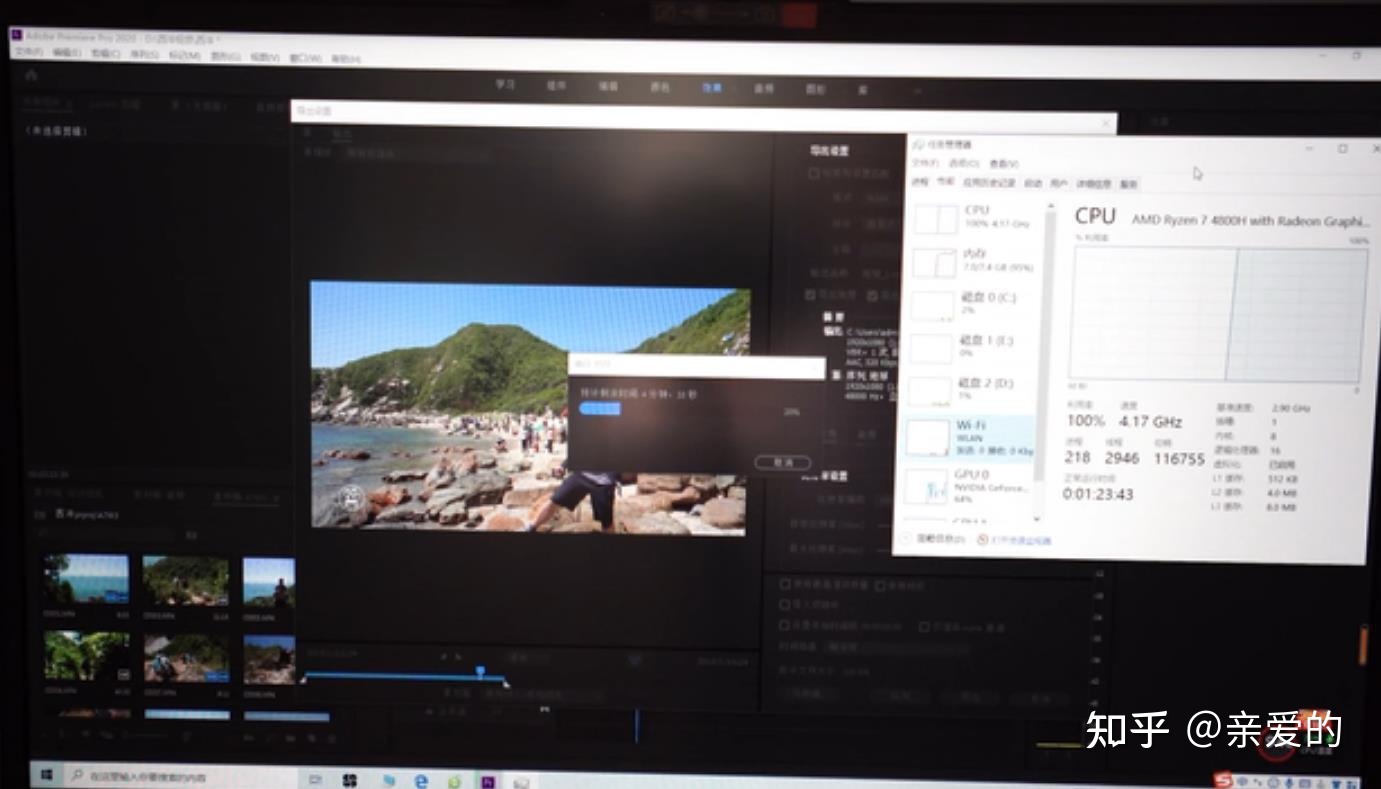Switch to the 颜色 workspace tab
This screenshot has width=1381, height=789.
(x=660, y=88)
